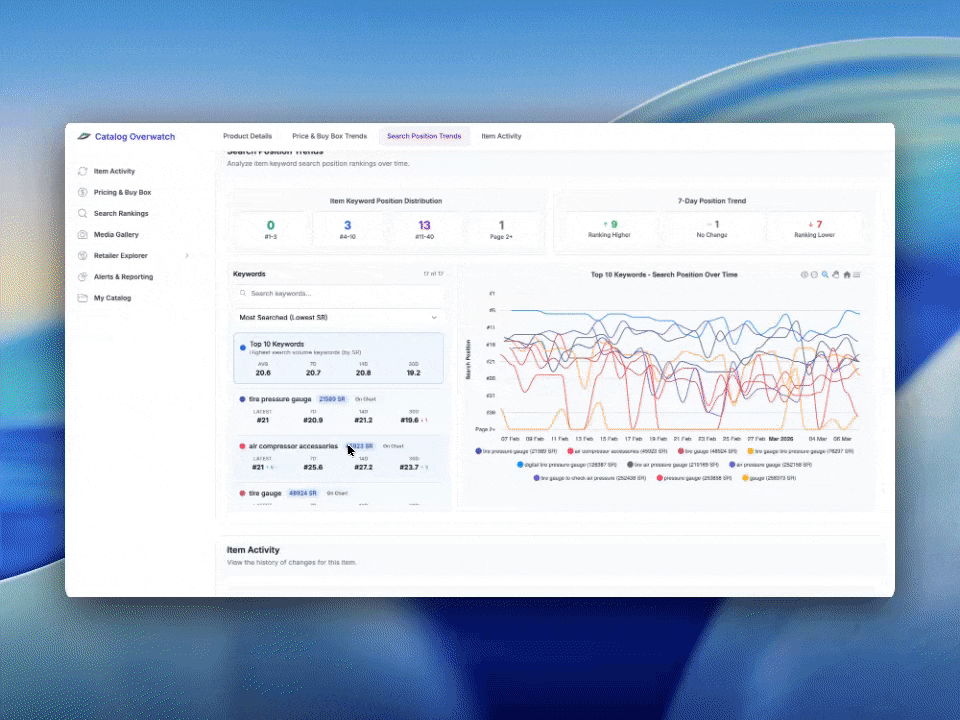The width and height of the screenshot is (960, 720).
Task: Open Pricing & Buy Box in sidebar
Action: (122, 192)
